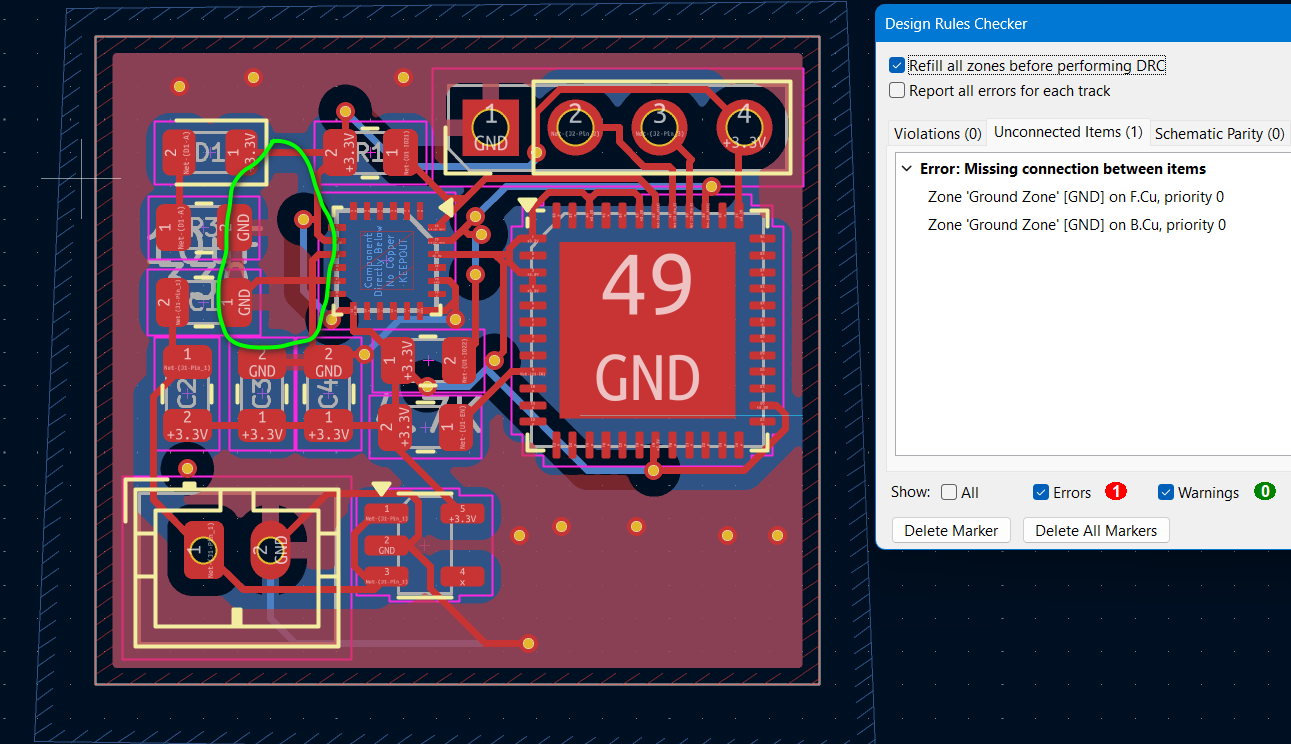Click the D1 diode footprint

coord(211,153)
